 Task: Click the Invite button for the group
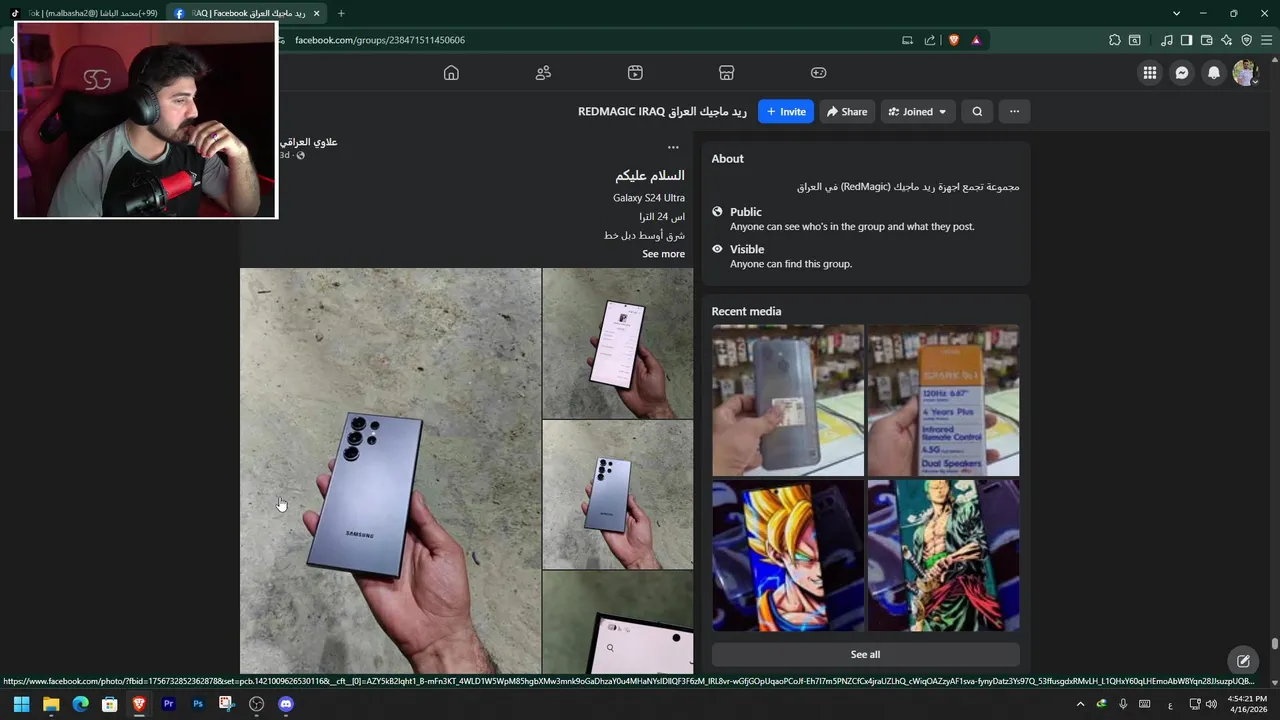[x=786, y=112]
